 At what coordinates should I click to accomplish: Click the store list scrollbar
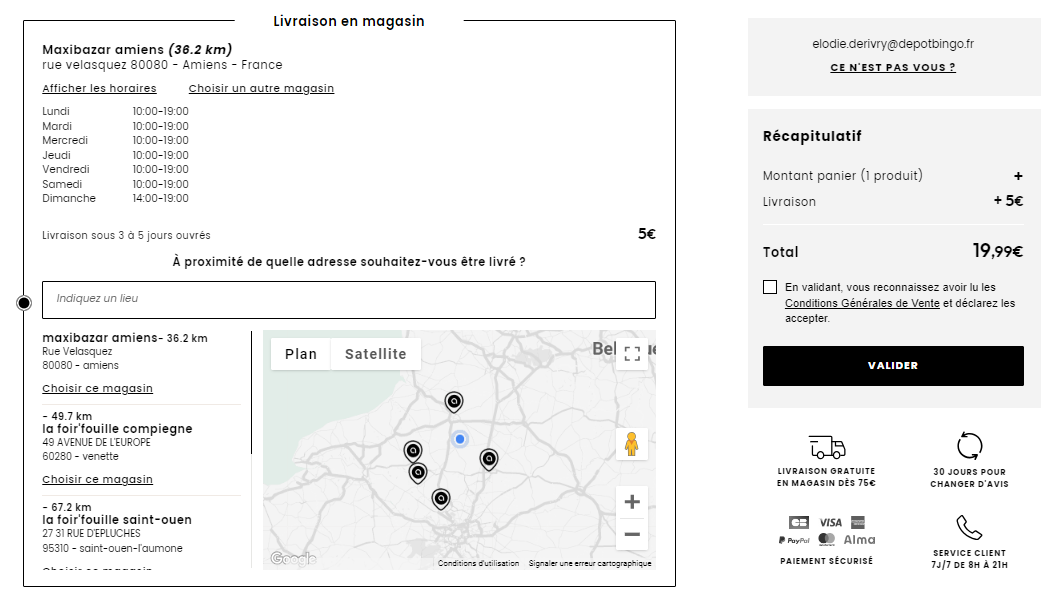252,392
